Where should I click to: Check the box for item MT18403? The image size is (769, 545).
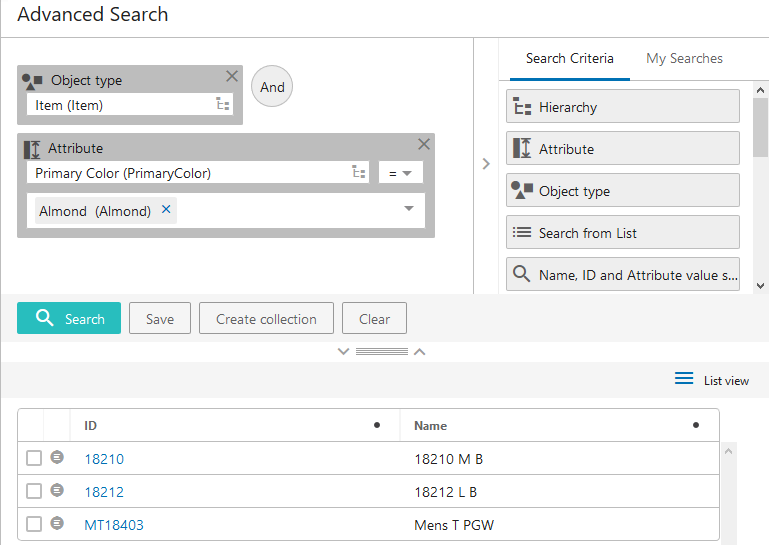tap(34, 524)
